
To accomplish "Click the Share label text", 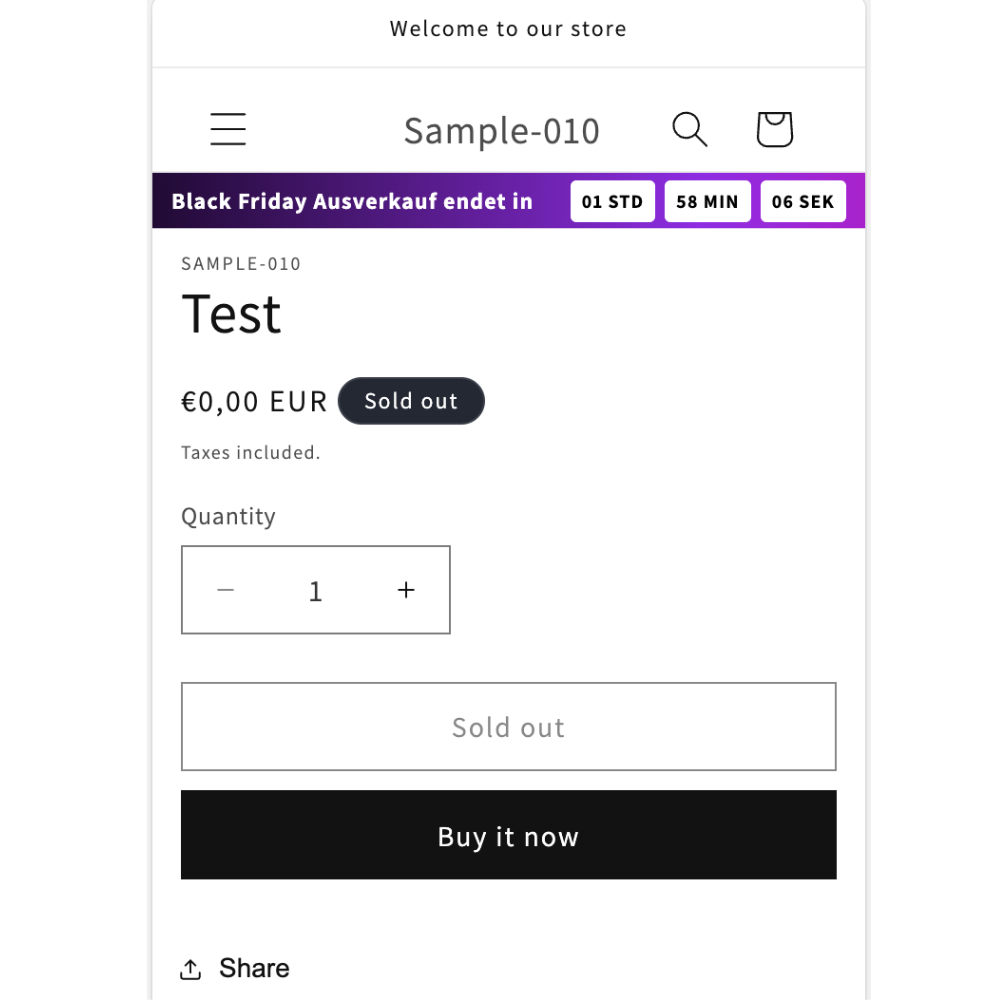I will pyautogui.click(x=254, y=968).
